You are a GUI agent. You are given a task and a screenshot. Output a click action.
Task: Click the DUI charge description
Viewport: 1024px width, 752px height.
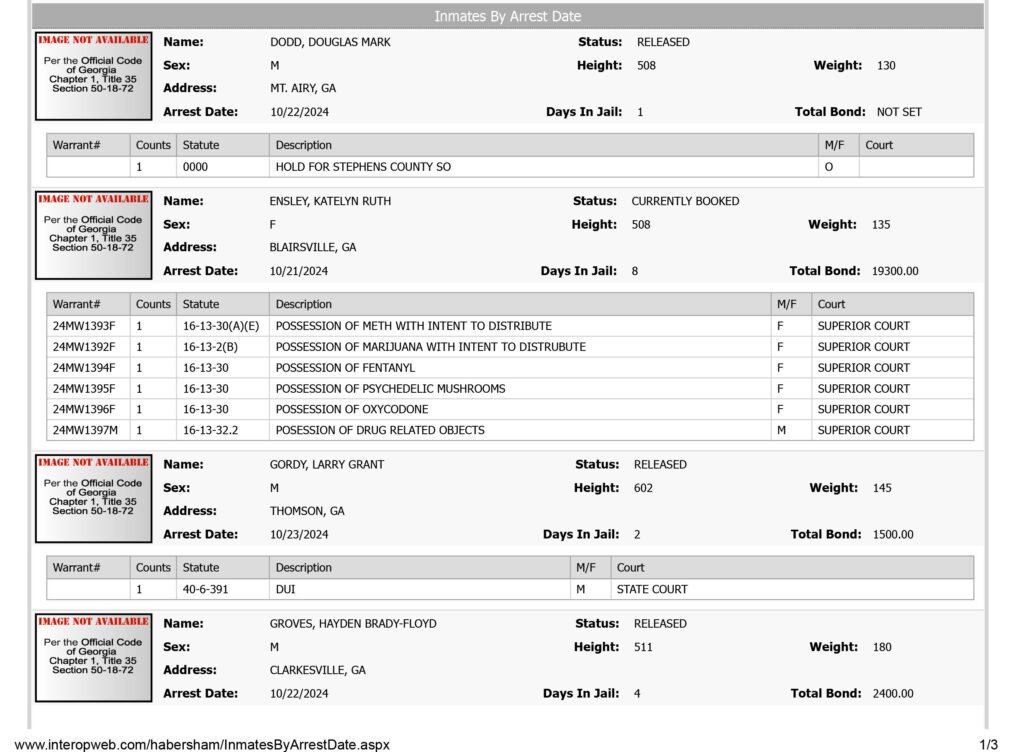pos(285,589)
